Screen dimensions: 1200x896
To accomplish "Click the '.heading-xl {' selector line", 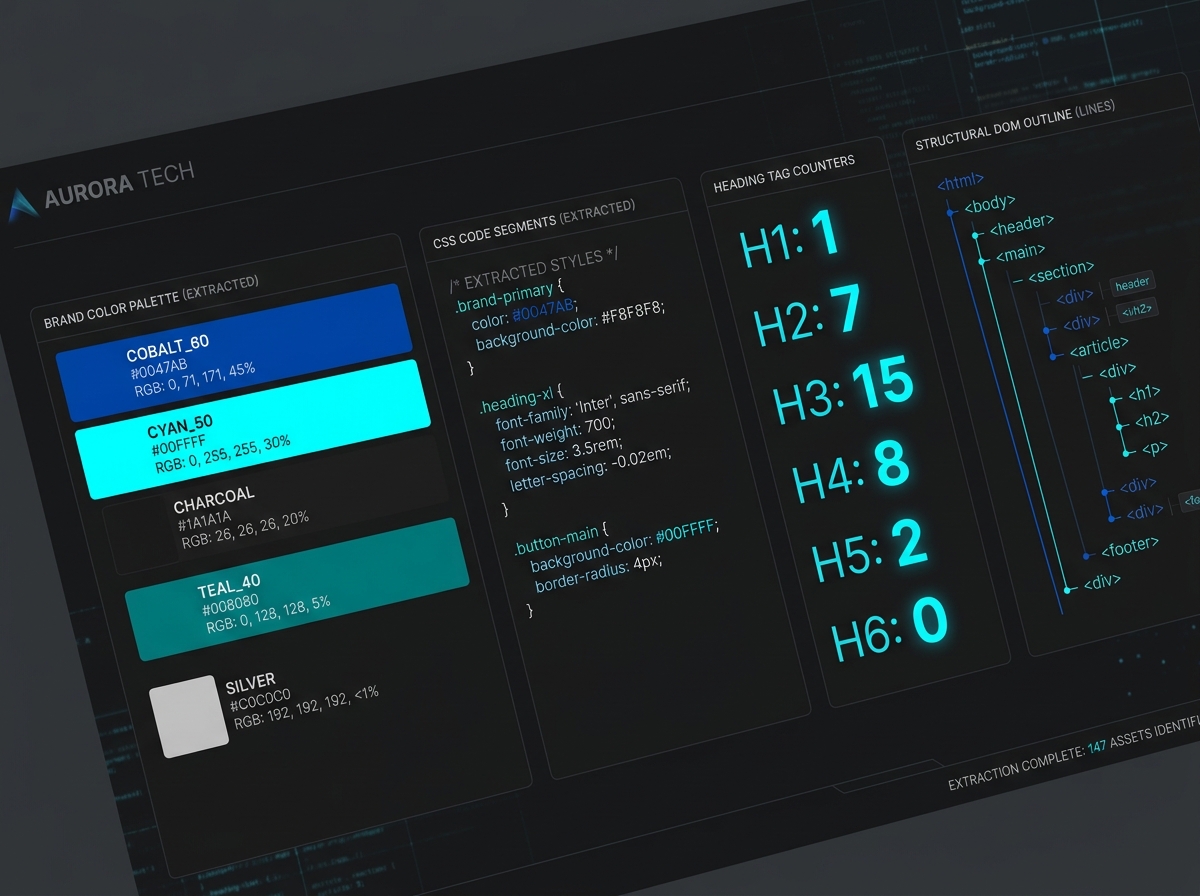I will 521,399.
